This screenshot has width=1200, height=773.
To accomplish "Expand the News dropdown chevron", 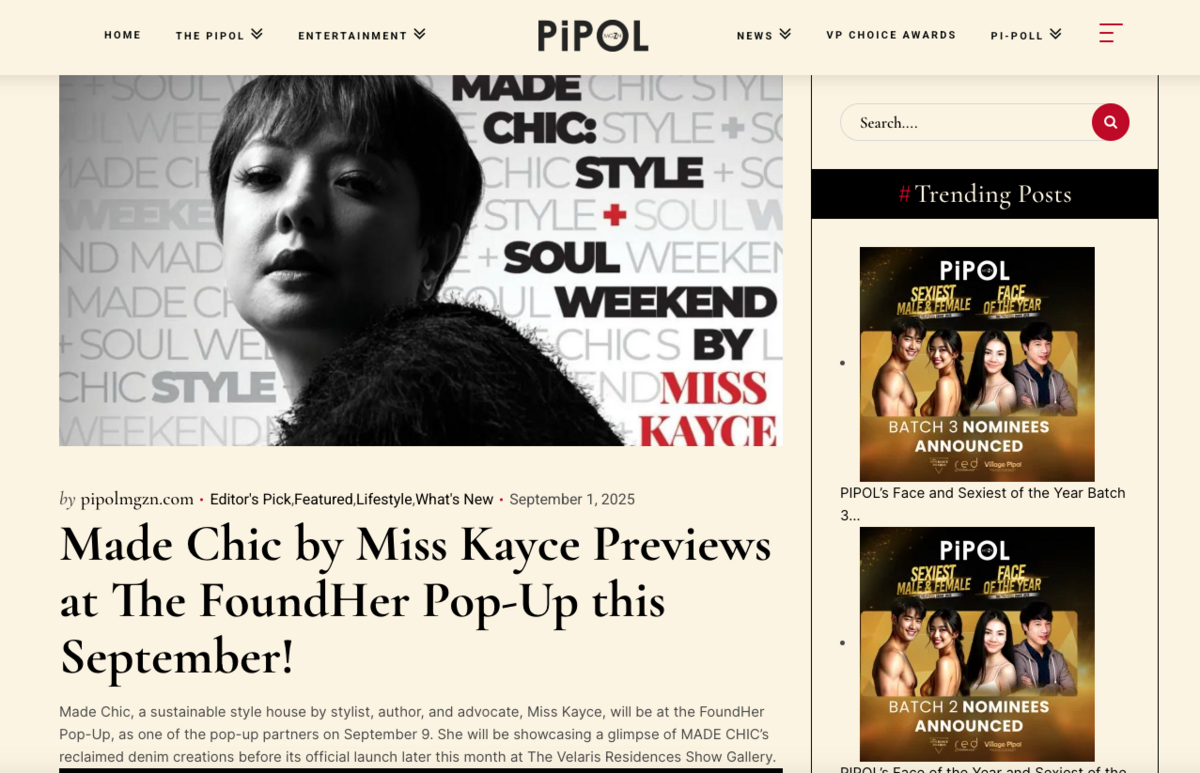I will 785,34.
